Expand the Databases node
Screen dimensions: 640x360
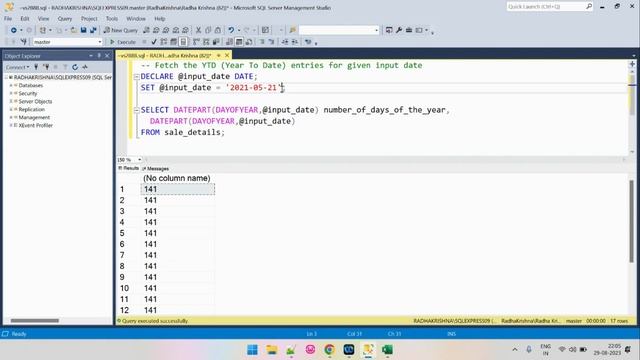tap(11, 86)
